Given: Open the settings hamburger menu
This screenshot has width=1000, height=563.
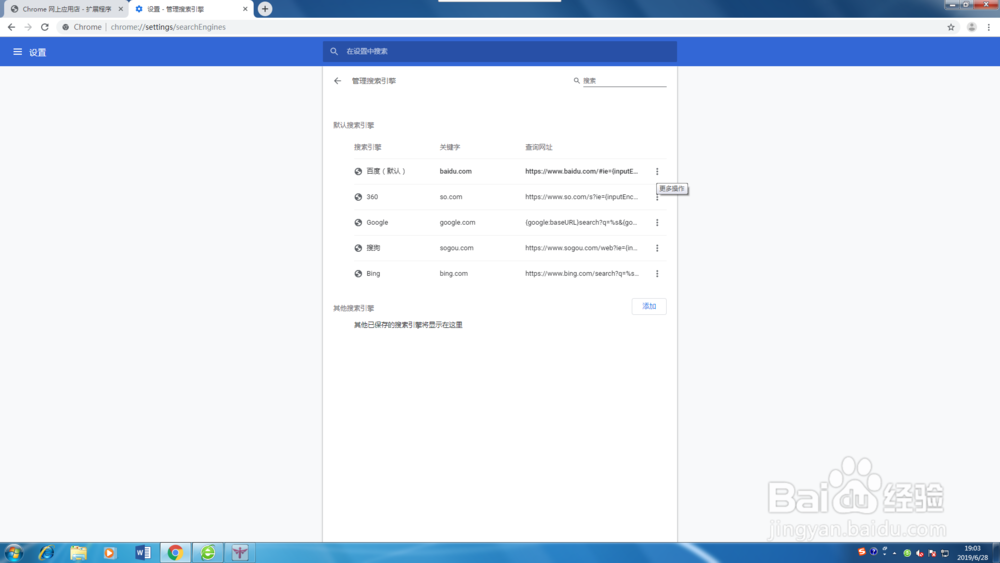Looking at the screenshot, I should [x=17, y=52].
